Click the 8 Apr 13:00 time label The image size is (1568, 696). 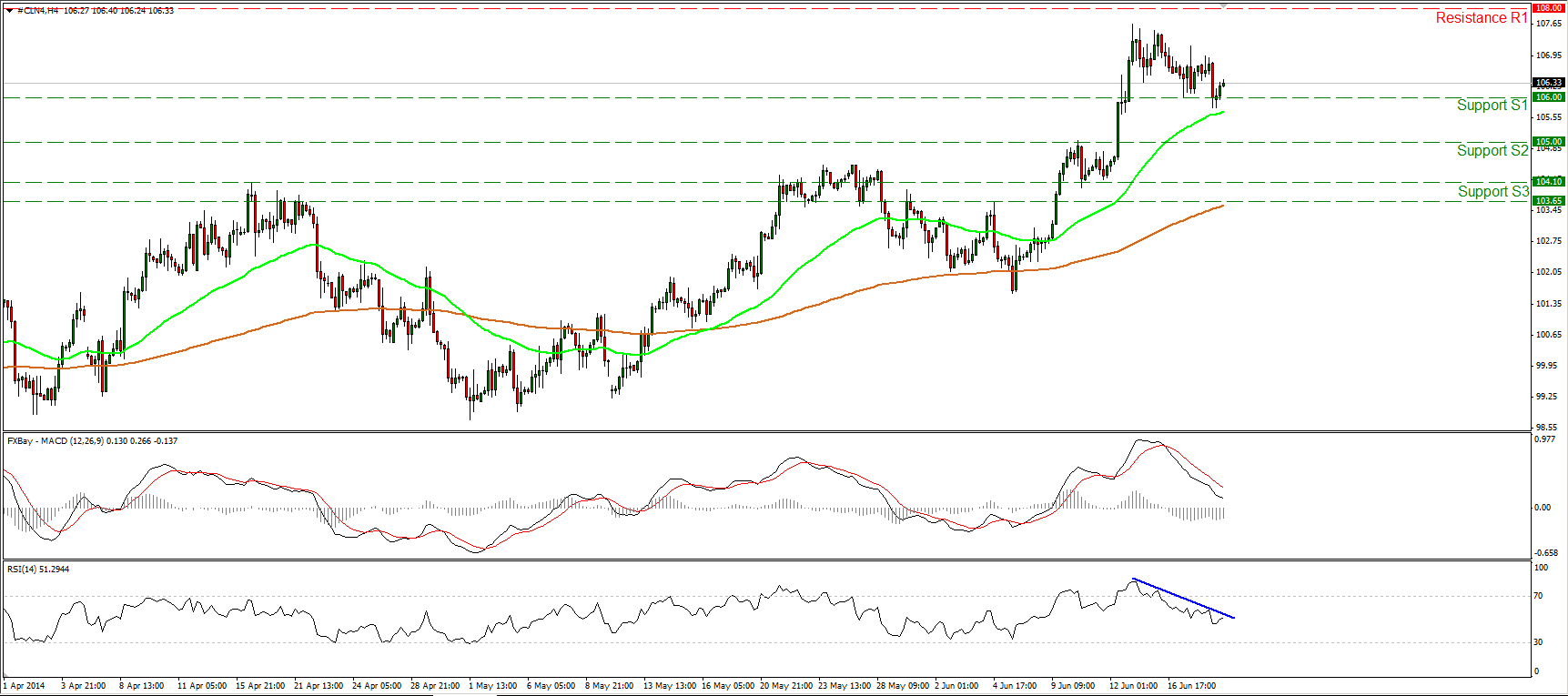[141, 686]
